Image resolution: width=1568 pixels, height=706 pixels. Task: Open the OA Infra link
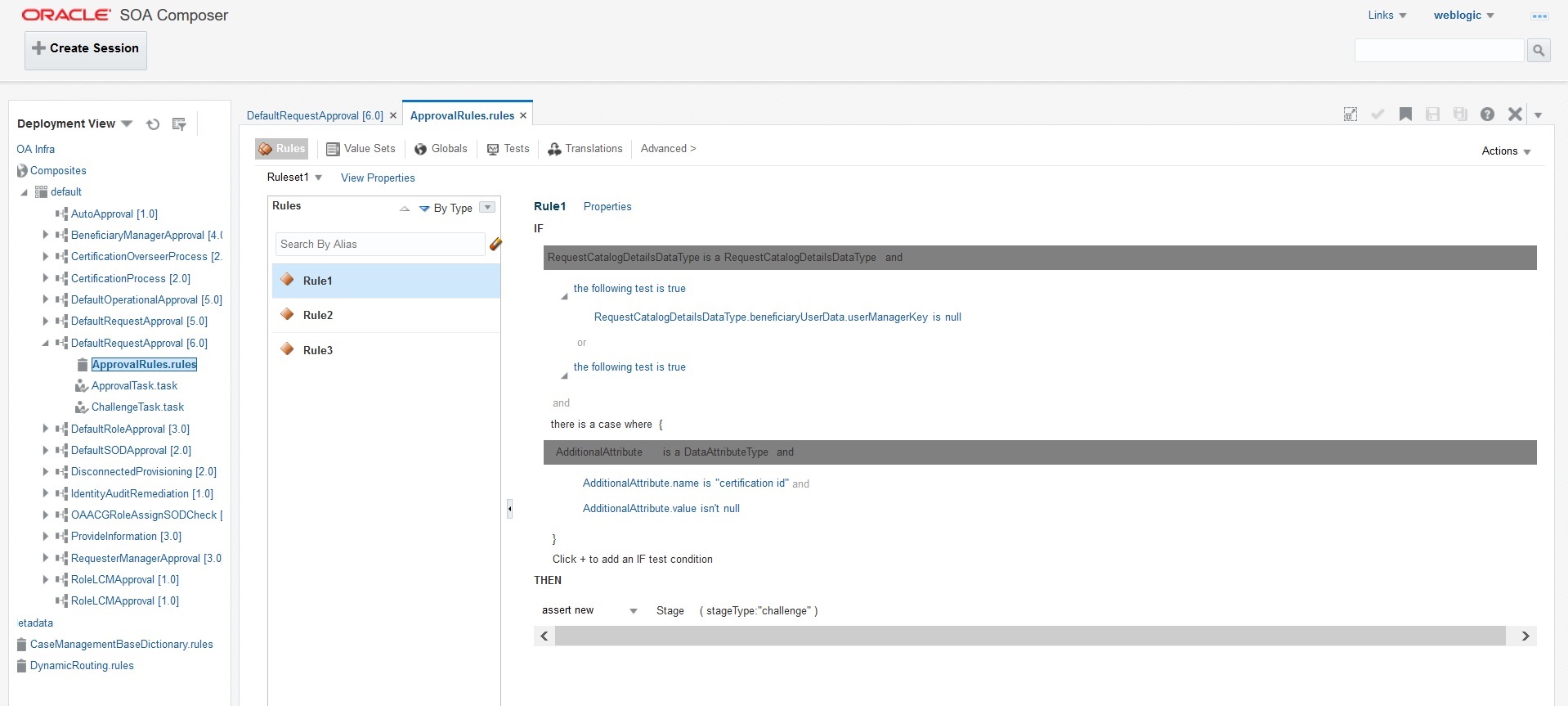point(36,150)
